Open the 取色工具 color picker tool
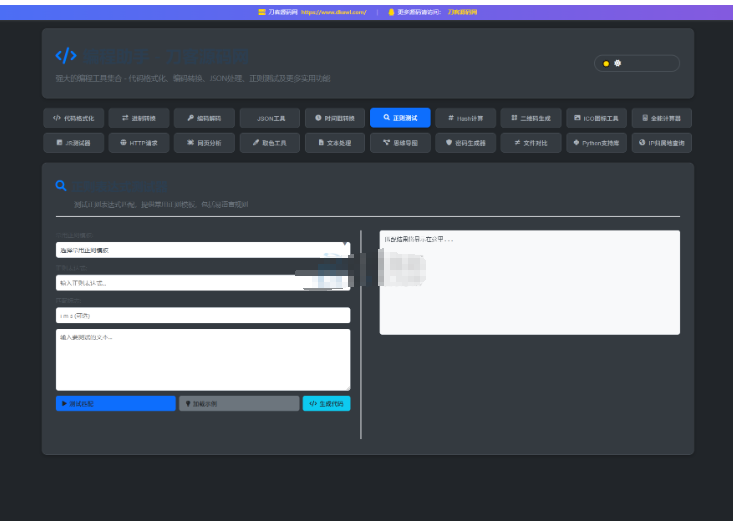This screenshot has height=521, width=733. (x=270, y=143)
